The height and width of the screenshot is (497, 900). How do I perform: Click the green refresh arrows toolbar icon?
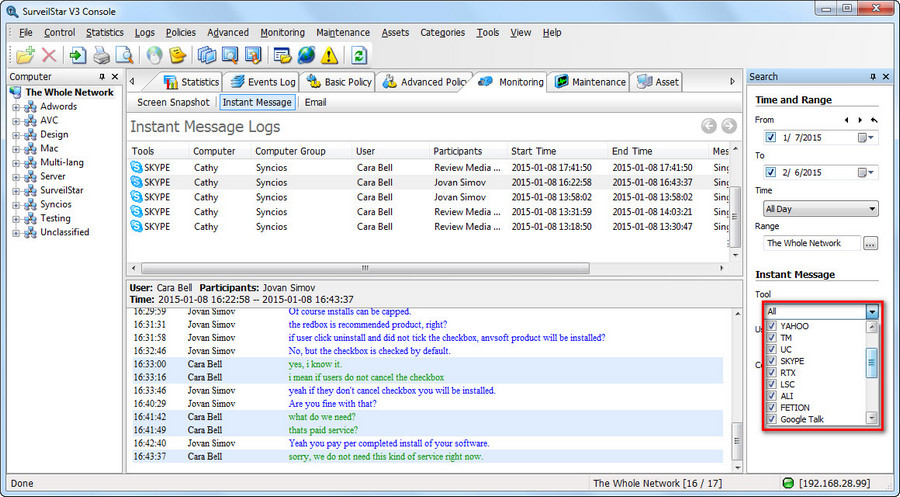tap(359, 55)
